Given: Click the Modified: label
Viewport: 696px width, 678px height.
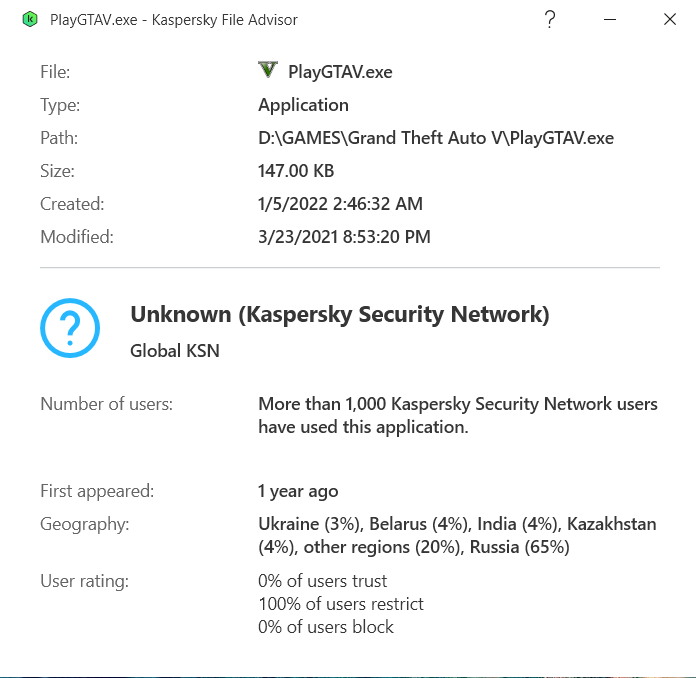Looking at the screenshot, I should (77, 237).
